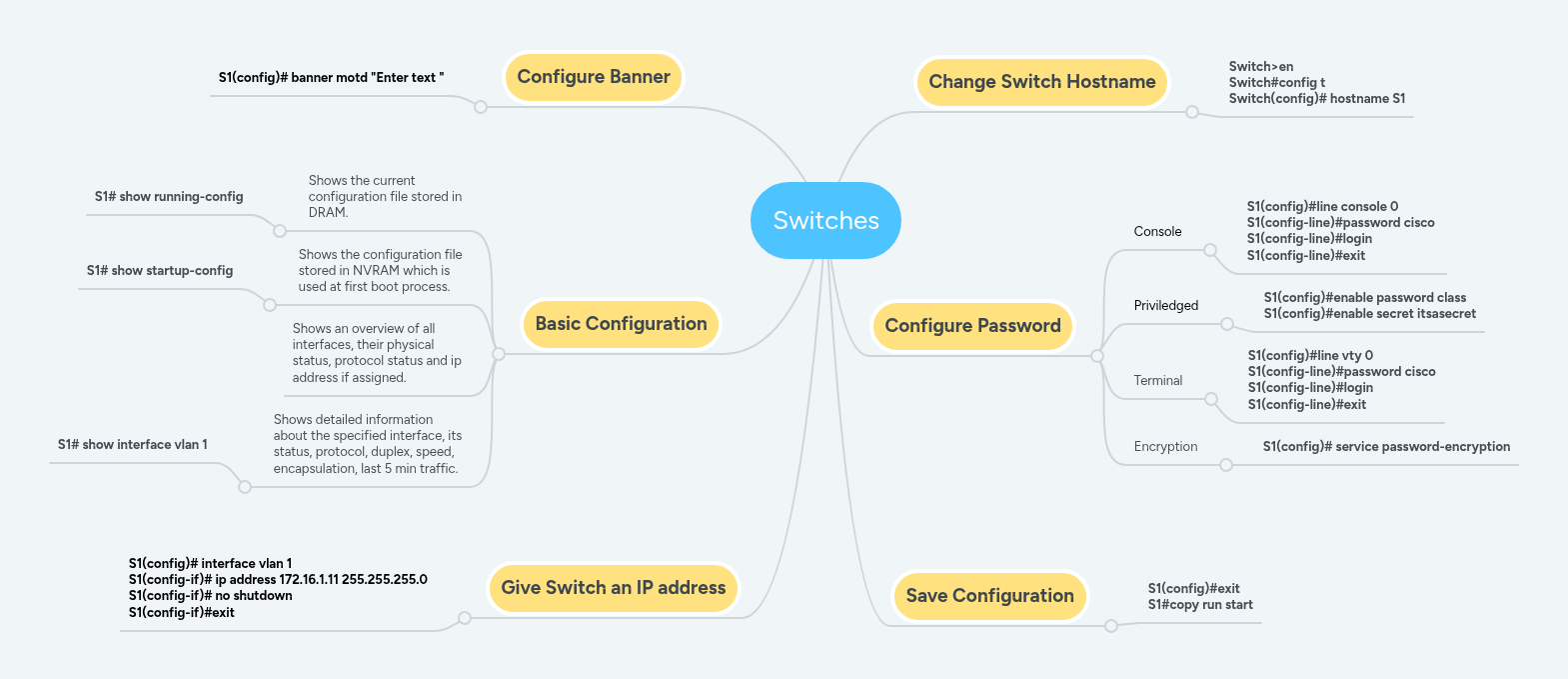This screenshot has width=1568, height=679.
Task: Collapse the Give Switch an IP address branch circle
Action: [x=465, y=618]
